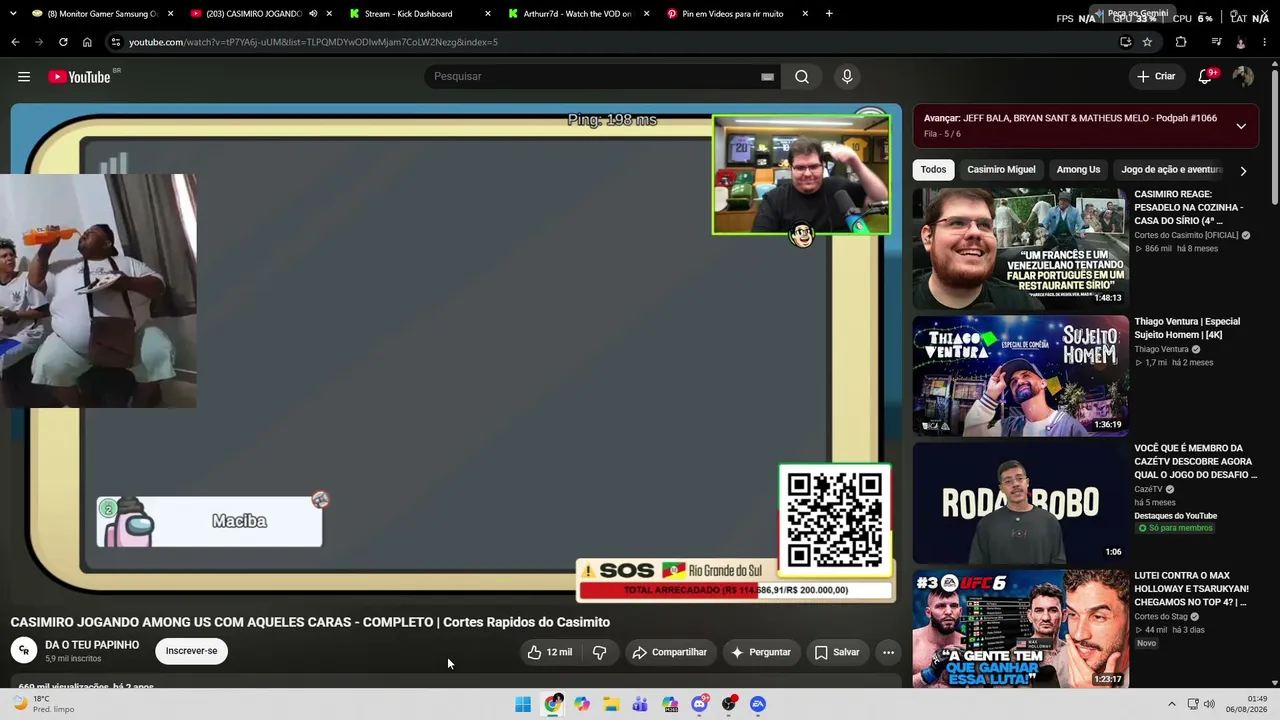Switch to Arthurr7d Watch the VOD tab
Image resolution: width=1280 pixels, height=720 pixels.
tap(578, 14)
